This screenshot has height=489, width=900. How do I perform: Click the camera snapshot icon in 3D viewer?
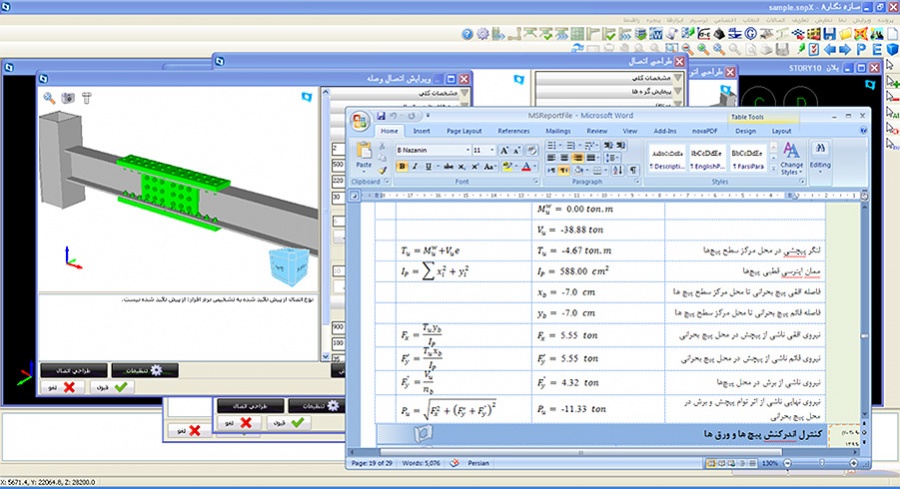[x=68, y=97]
